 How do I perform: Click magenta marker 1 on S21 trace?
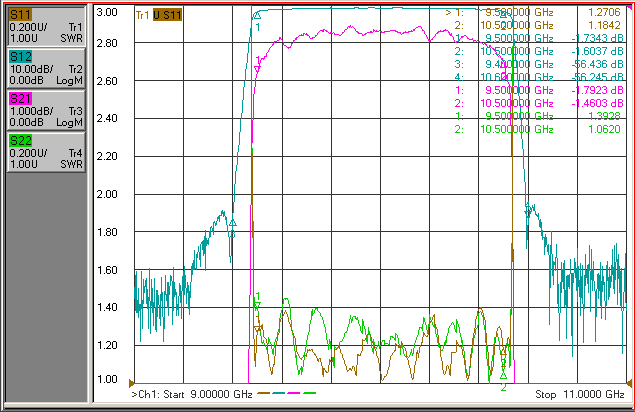pos(257,70)
